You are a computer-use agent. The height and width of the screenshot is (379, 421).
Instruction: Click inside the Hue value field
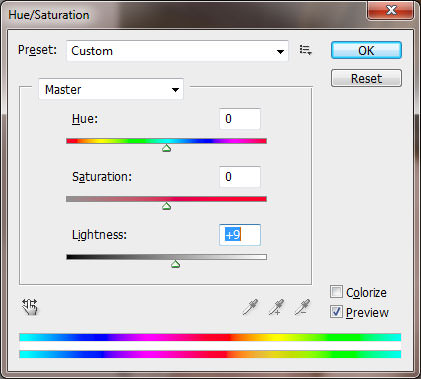click(240, 119)
